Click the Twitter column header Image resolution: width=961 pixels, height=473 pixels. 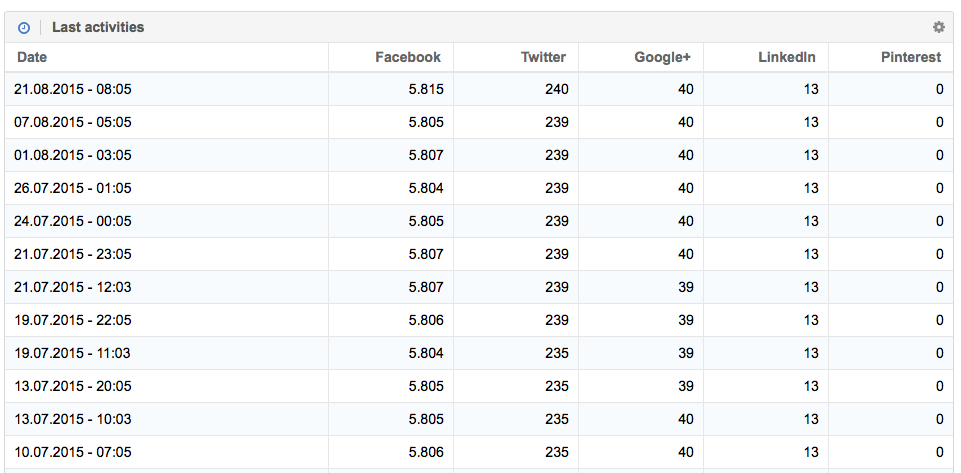[543, 58]
